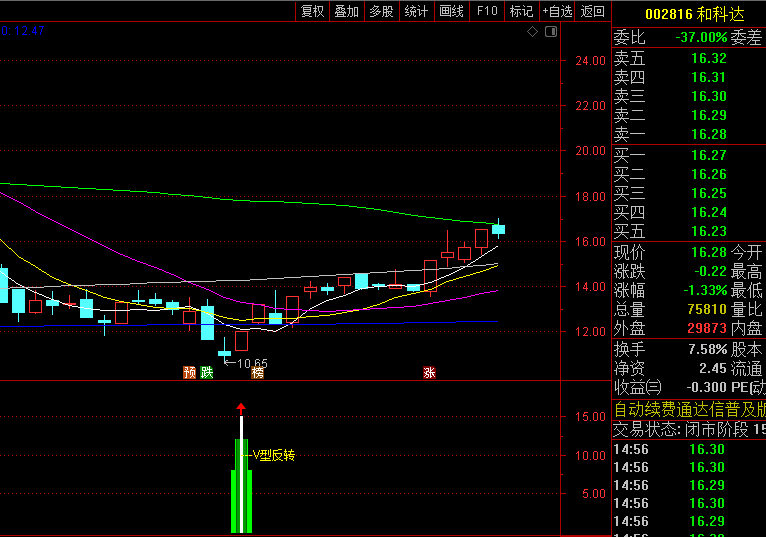Image resolution: width=766 pixels, height=537 pixels.
Task: Click the diamond icon above chart
Action: tap(532, 32)
